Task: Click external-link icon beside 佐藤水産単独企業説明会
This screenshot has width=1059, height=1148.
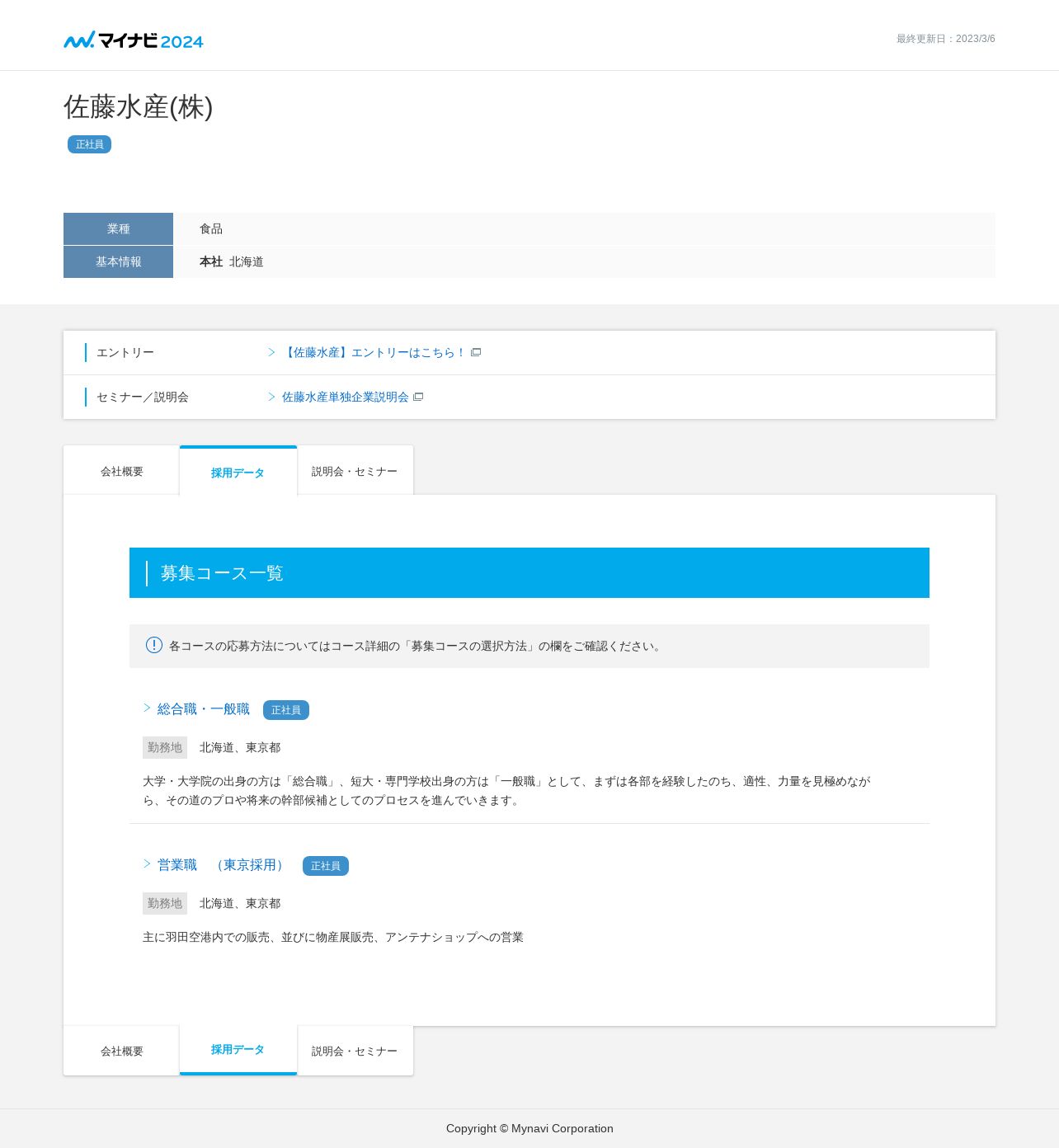Action: tap(418, 397)
